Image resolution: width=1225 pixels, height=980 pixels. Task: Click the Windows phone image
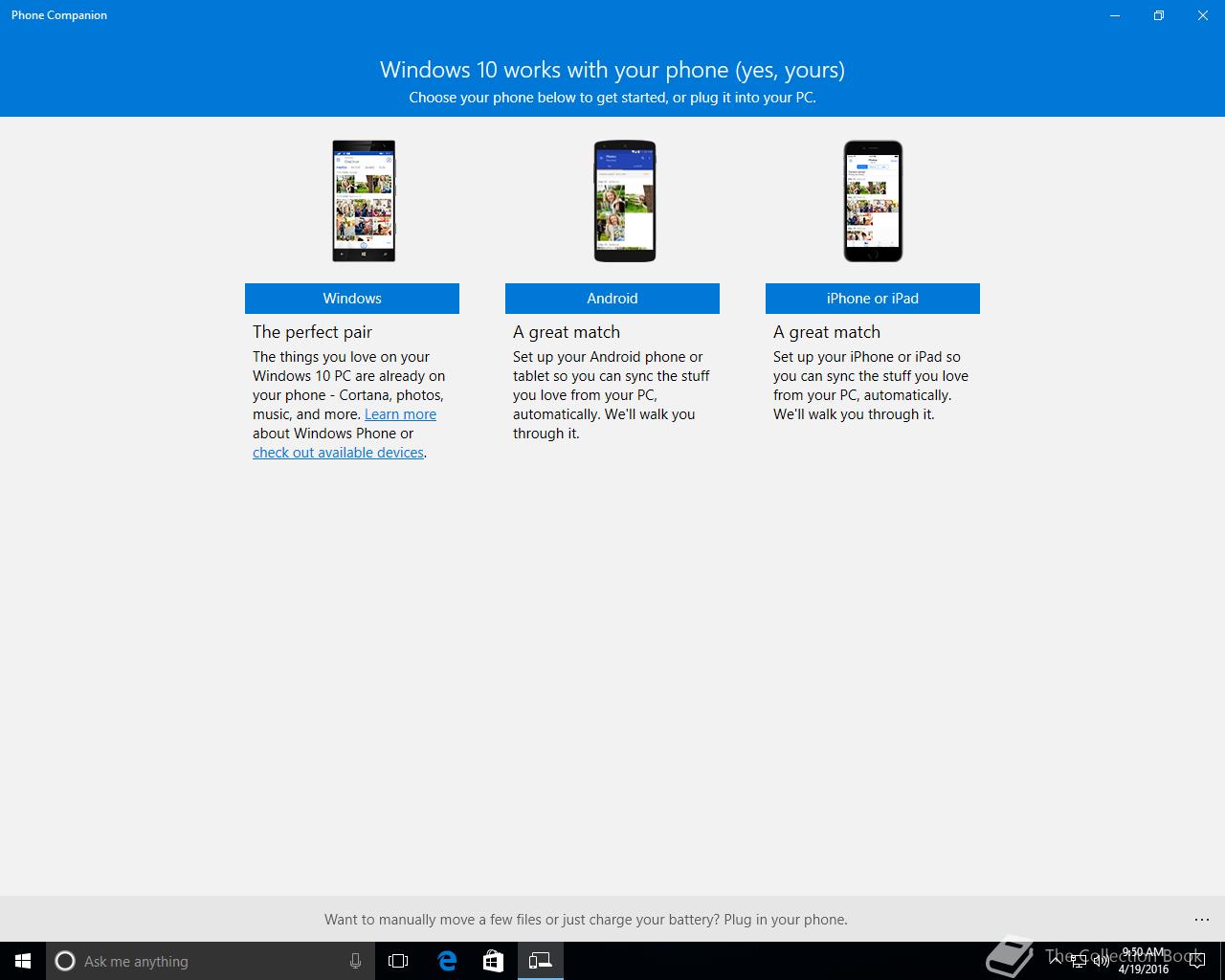(364, 201)
